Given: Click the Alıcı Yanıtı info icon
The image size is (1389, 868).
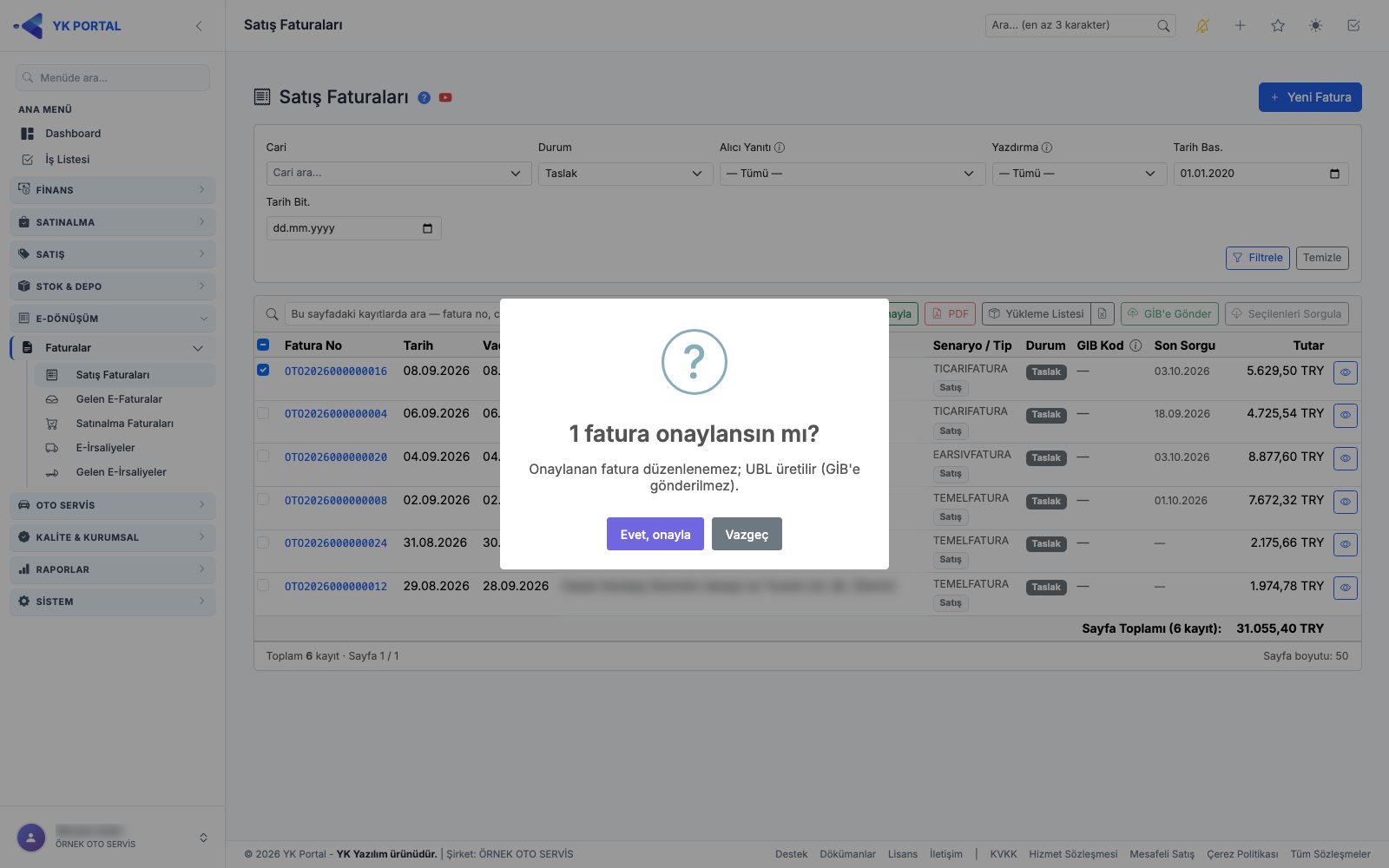Looking at the screenshot, I should click(x=780, y=148).
